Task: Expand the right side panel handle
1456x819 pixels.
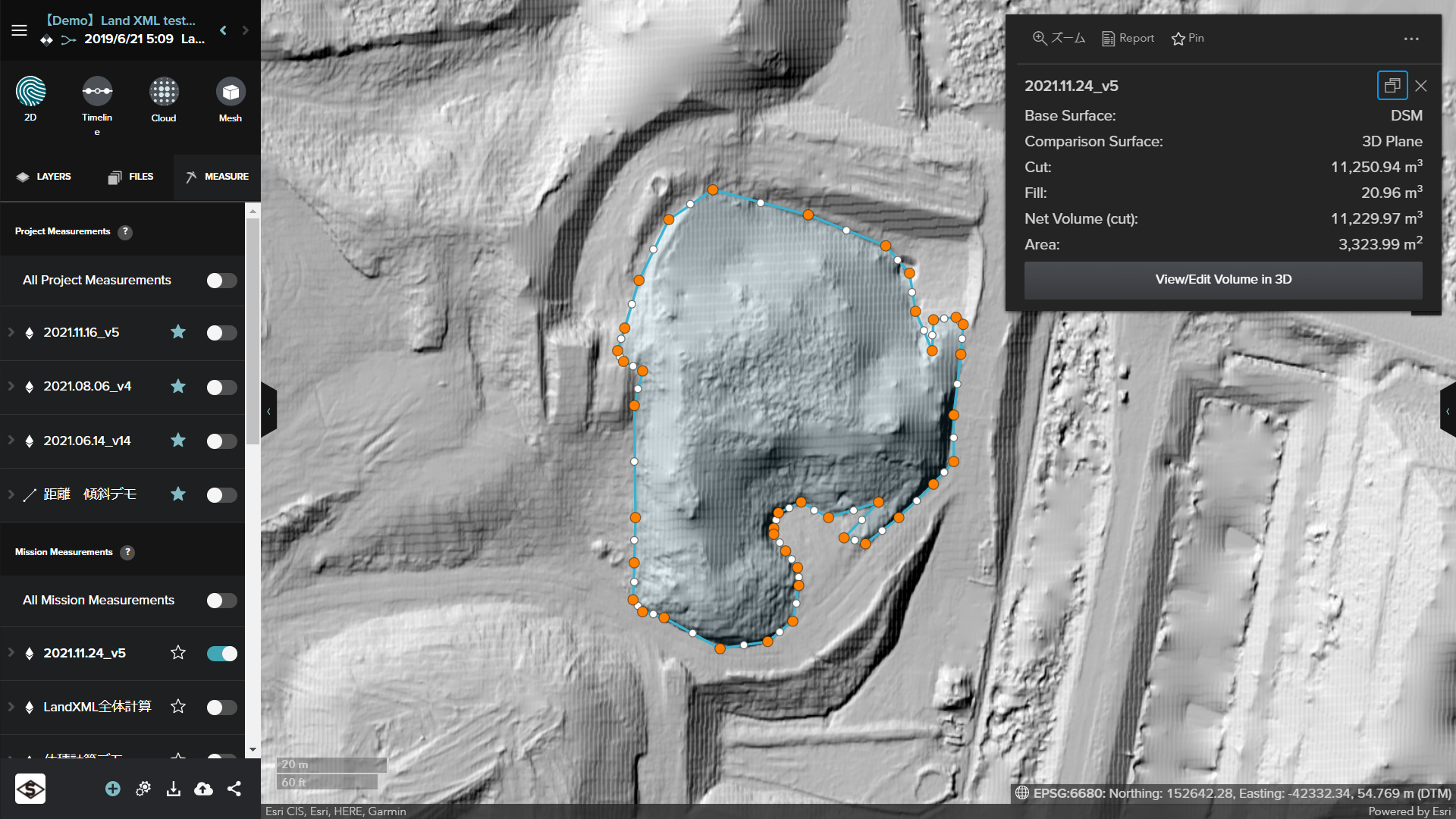Action: click(x=1448, y=411)
